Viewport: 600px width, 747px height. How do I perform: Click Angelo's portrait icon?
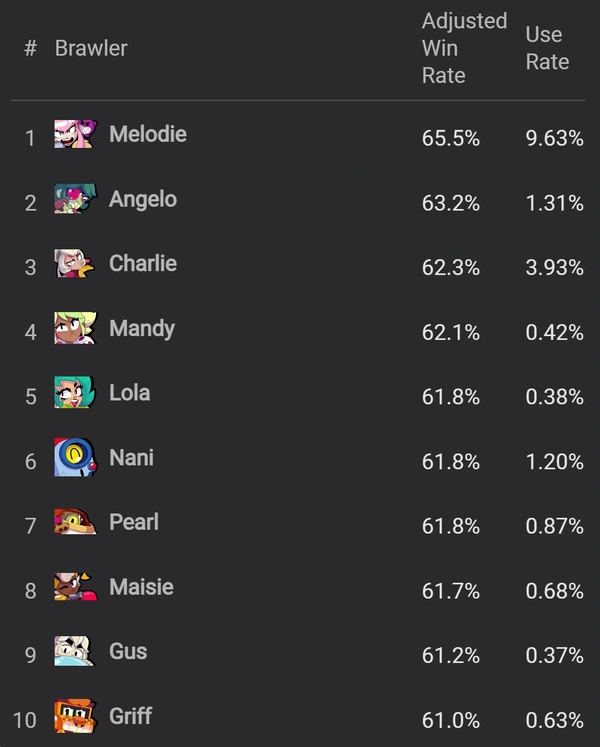pos(75,199)
